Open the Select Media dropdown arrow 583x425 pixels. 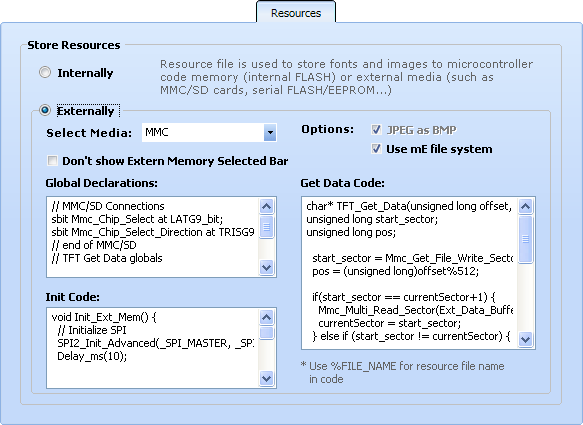click(270, 133)
